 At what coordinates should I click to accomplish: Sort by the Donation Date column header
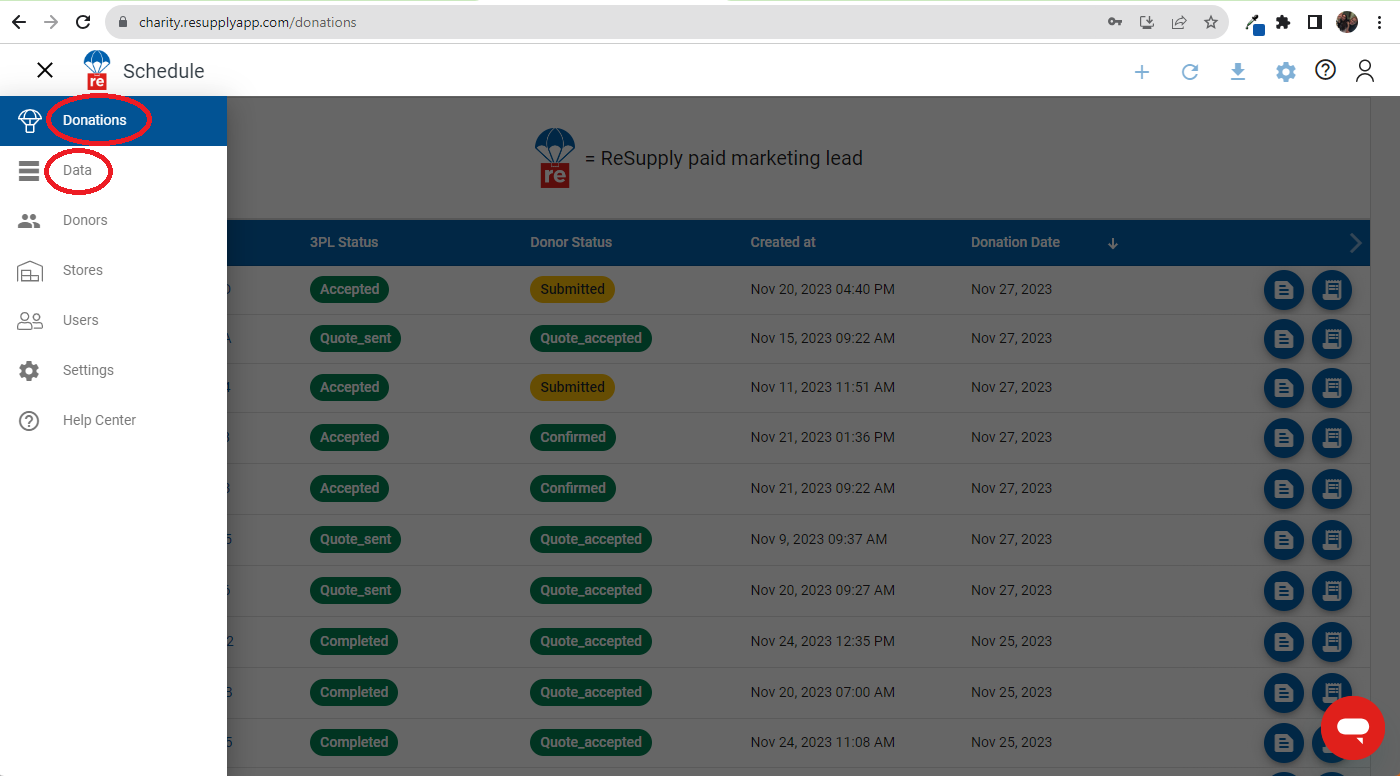(1015, 242)
